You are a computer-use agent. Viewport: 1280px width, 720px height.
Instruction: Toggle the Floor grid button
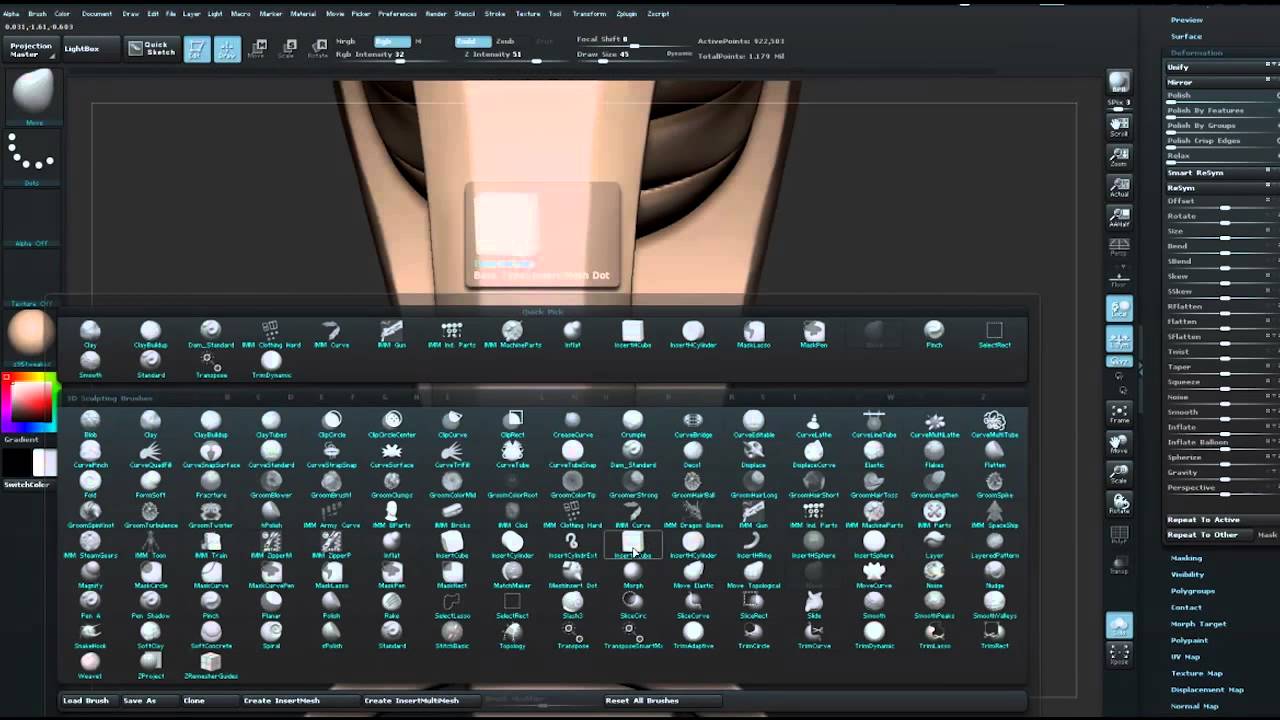tap(1119, 279)
